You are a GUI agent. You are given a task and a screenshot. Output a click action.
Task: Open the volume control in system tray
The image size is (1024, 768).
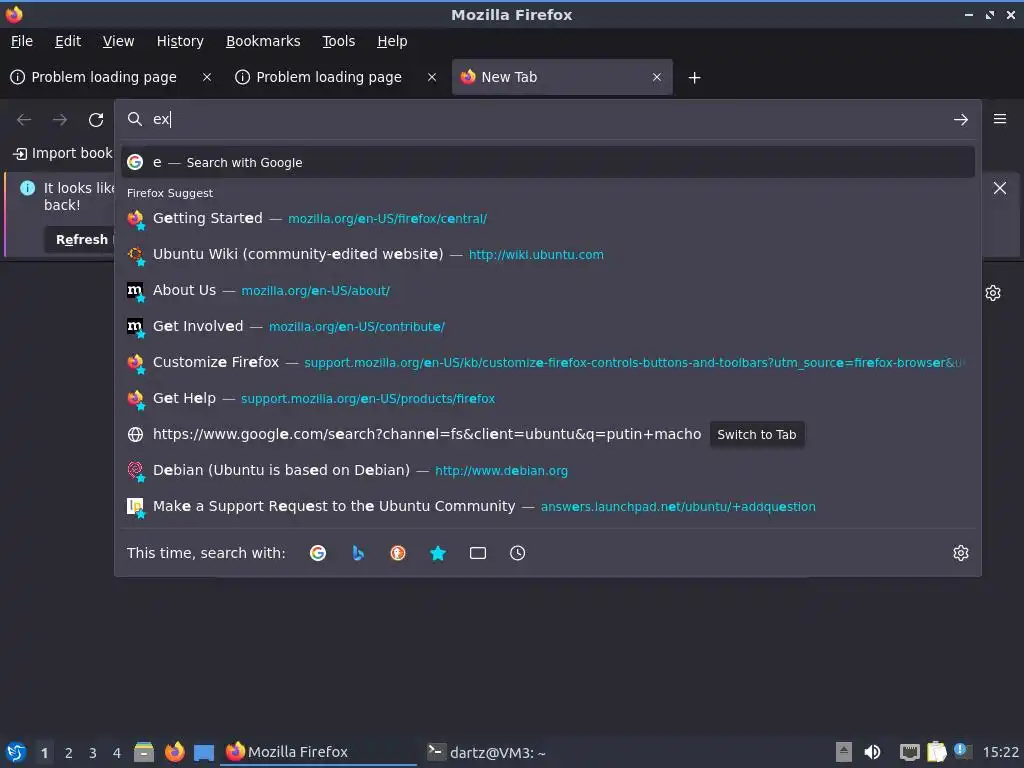872,752
